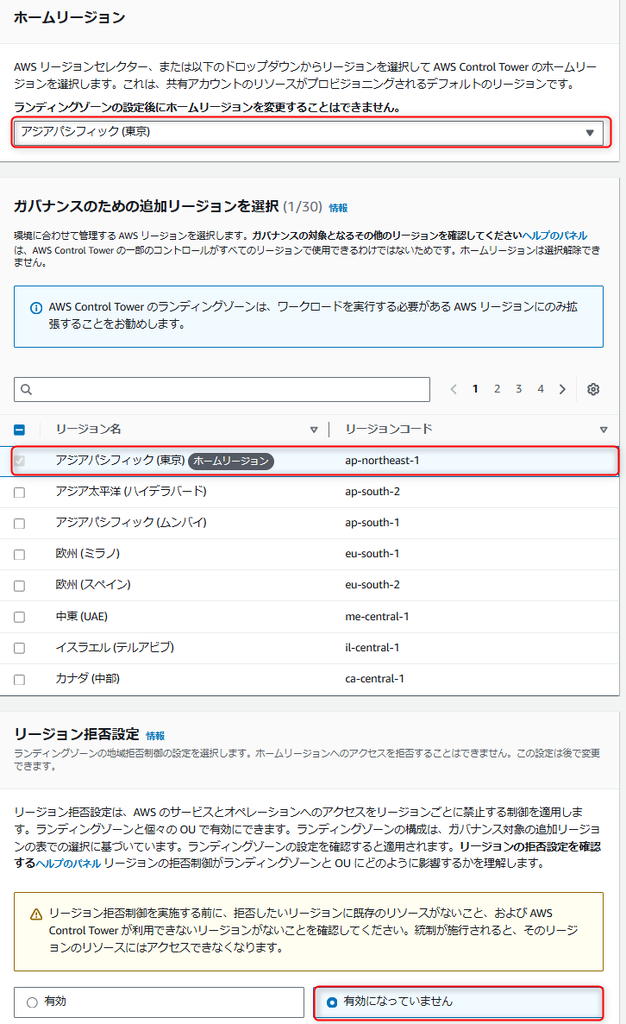Viewport: 626px width, 1024px height.
Task: Open the home region dropdown アジアパシフィック (東京)
Action: pyautogui.click(x=311, y=132)
